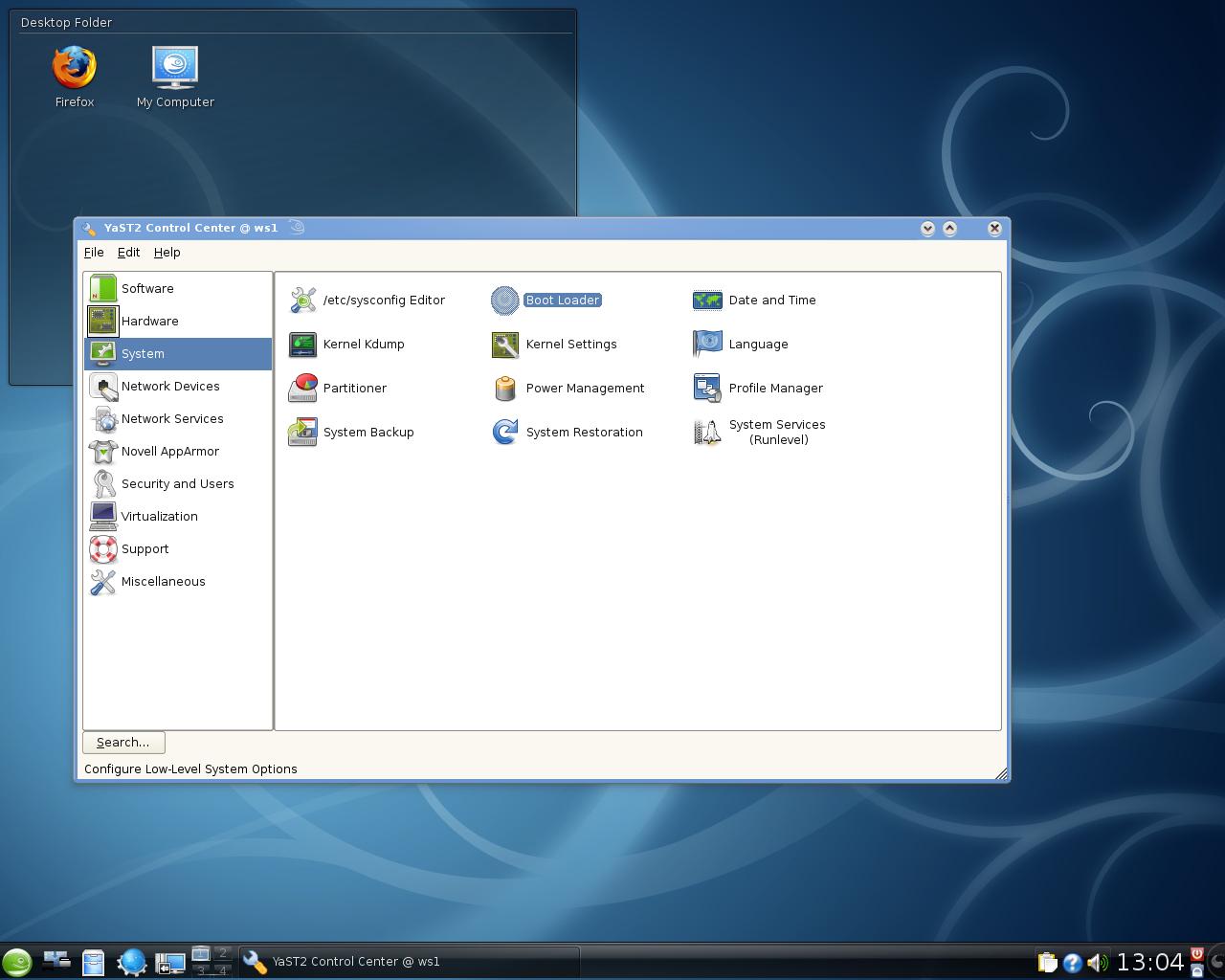Select the Miscellaneous category

pos(178,581)
